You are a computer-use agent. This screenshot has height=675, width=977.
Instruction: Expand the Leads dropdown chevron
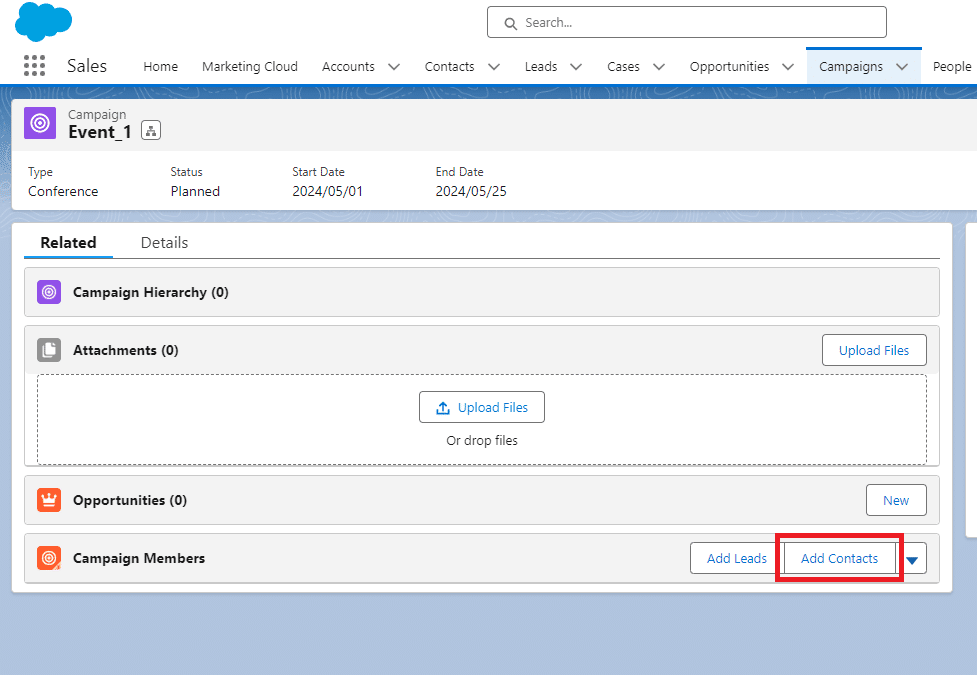pyautogui.click(x=576, y=67)
